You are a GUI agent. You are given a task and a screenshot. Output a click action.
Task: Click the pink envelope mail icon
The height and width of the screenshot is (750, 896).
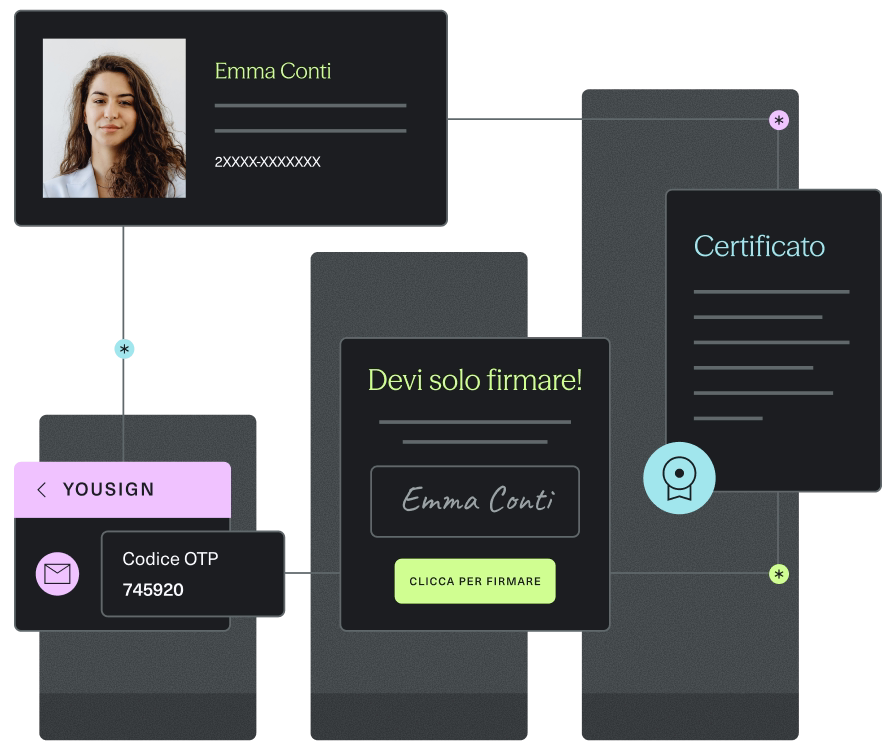(57, 574)
